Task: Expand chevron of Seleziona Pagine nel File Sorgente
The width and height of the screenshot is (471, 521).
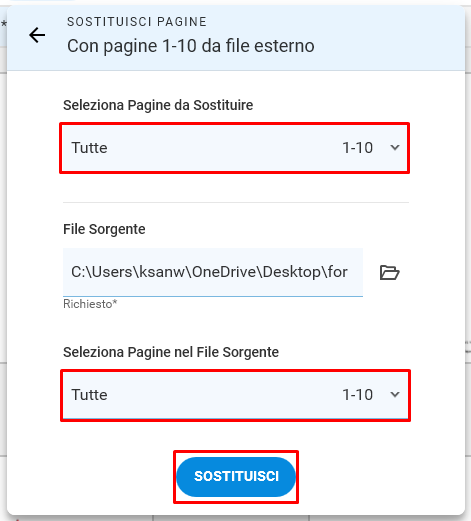Action: pos(395,395)
